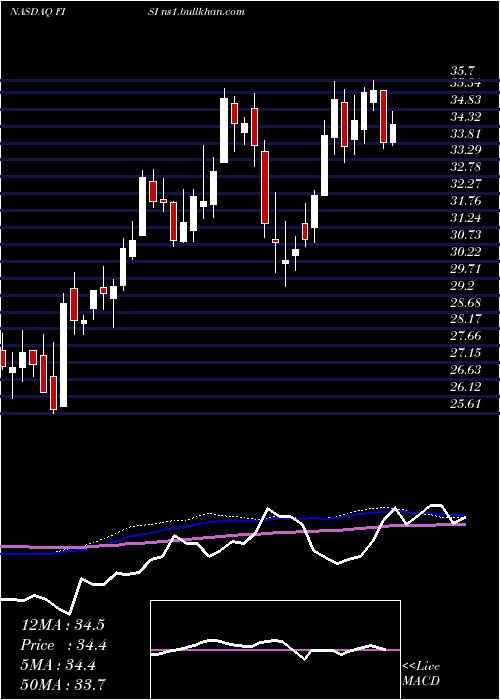Select the 34.83 price axis label
The image size is (500, 700).
tap(466, 100)
